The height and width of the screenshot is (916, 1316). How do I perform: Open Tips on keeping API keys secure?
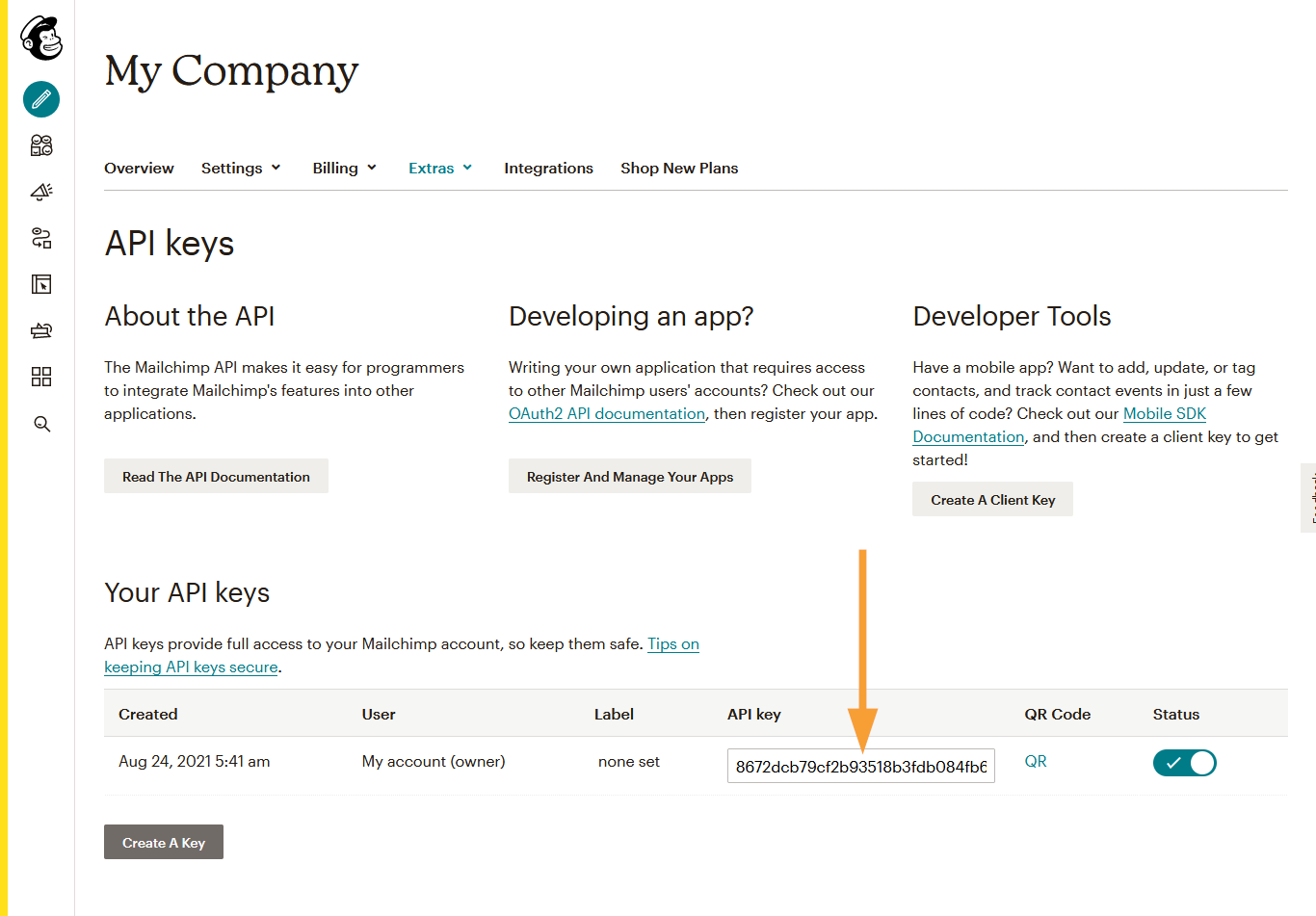click(672, 643)
